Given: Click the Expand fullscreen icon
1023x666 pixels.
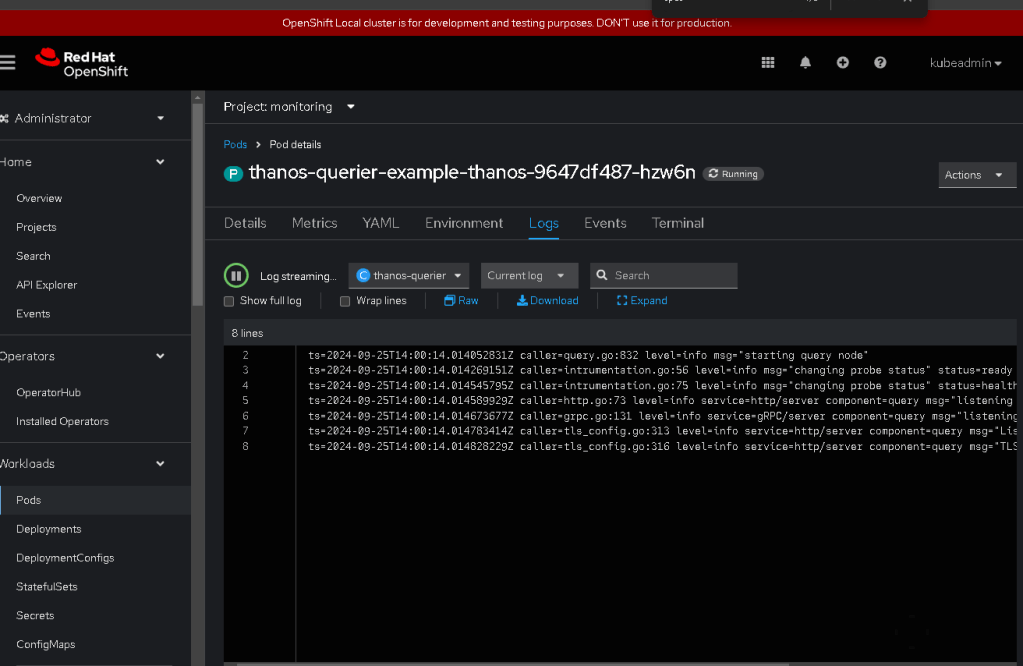Looking at the screenshot, I should pyautogui.click(x=622, y=301).
